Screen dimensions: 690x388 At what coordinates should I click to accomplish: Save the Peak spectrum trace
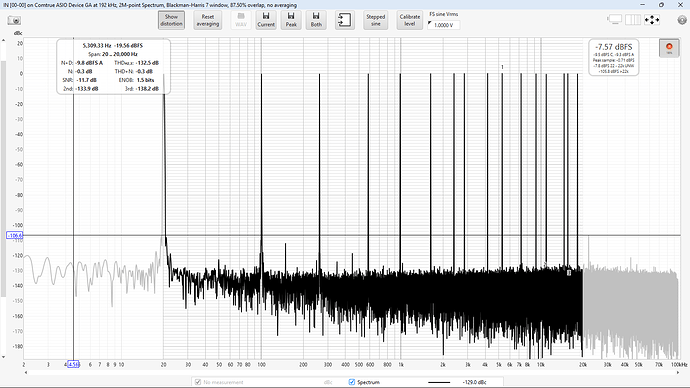[x=291, y=20]
